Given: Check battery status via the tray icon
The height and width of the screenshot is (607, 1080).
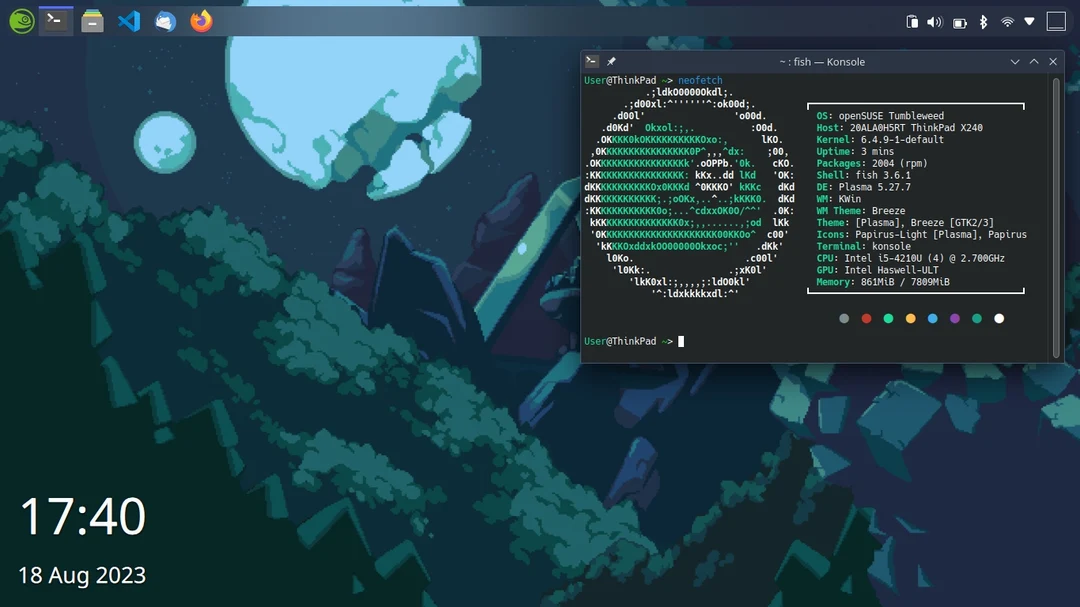Looking at the screenshot, I should (960, 20).
